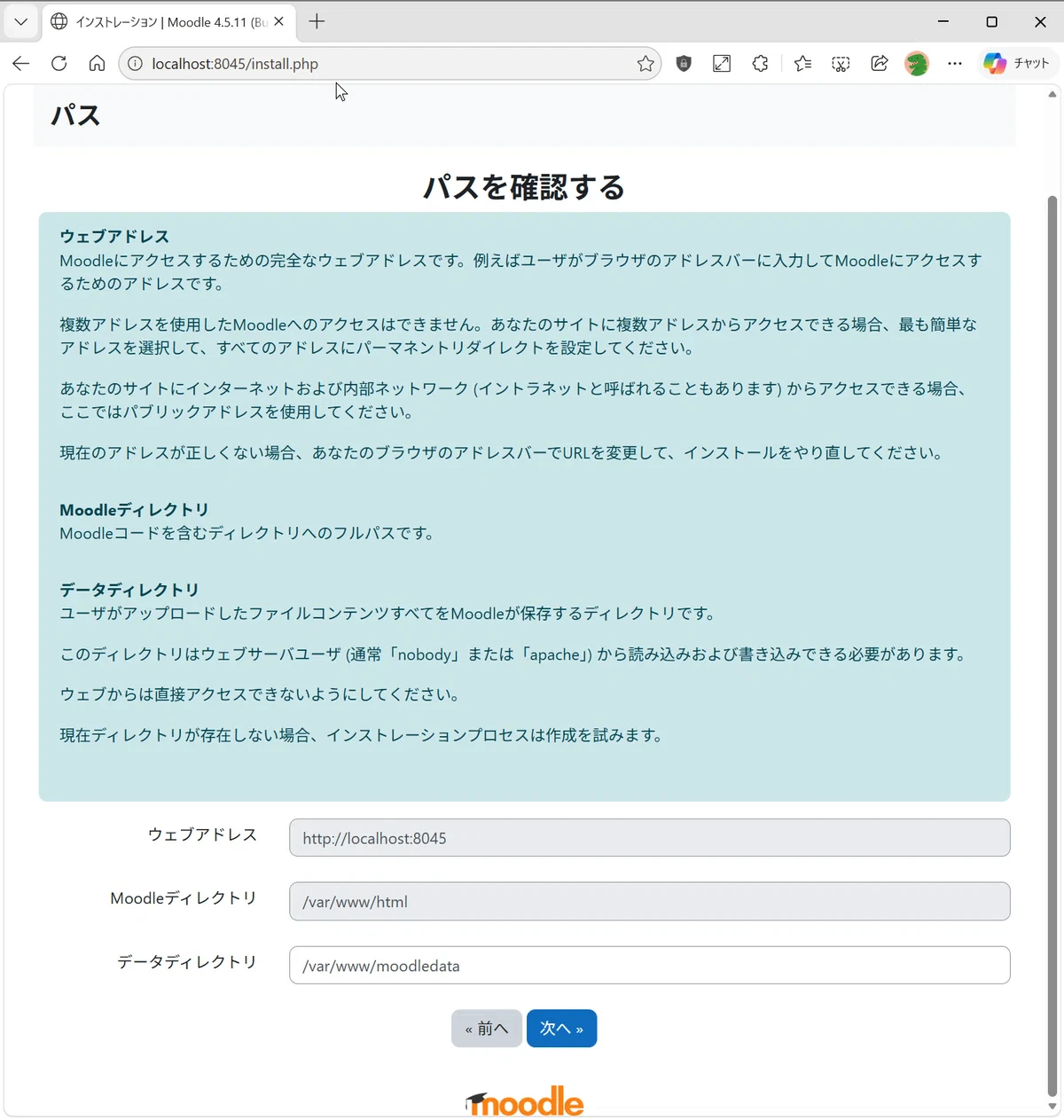Open browser settings and more menu

(955, 63)
